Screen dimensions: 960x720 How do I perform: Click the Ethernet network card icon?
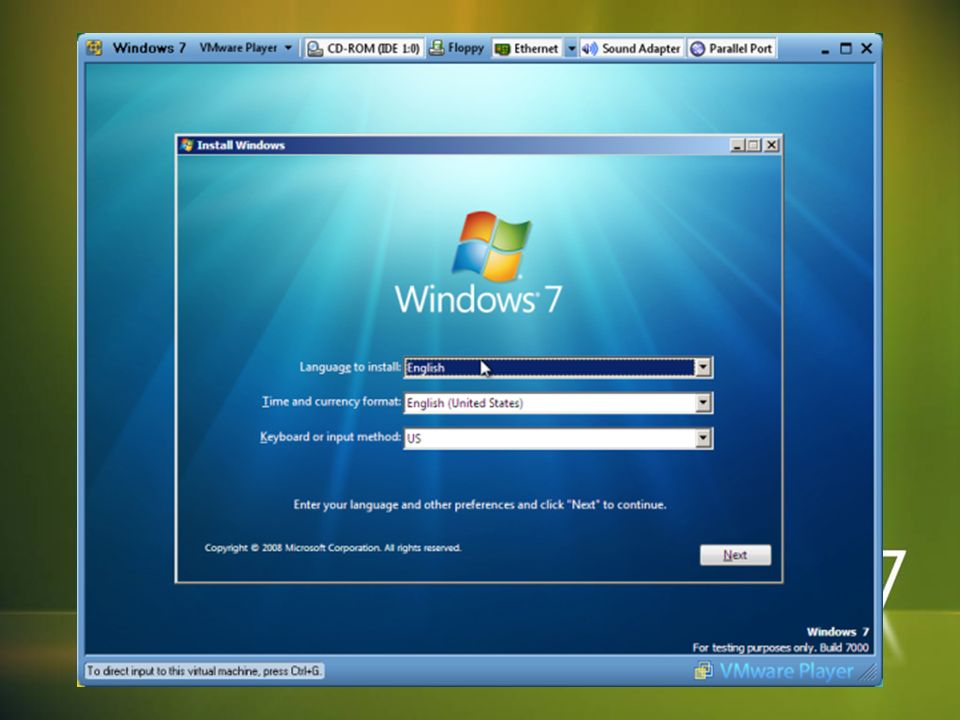coord(502,49)
